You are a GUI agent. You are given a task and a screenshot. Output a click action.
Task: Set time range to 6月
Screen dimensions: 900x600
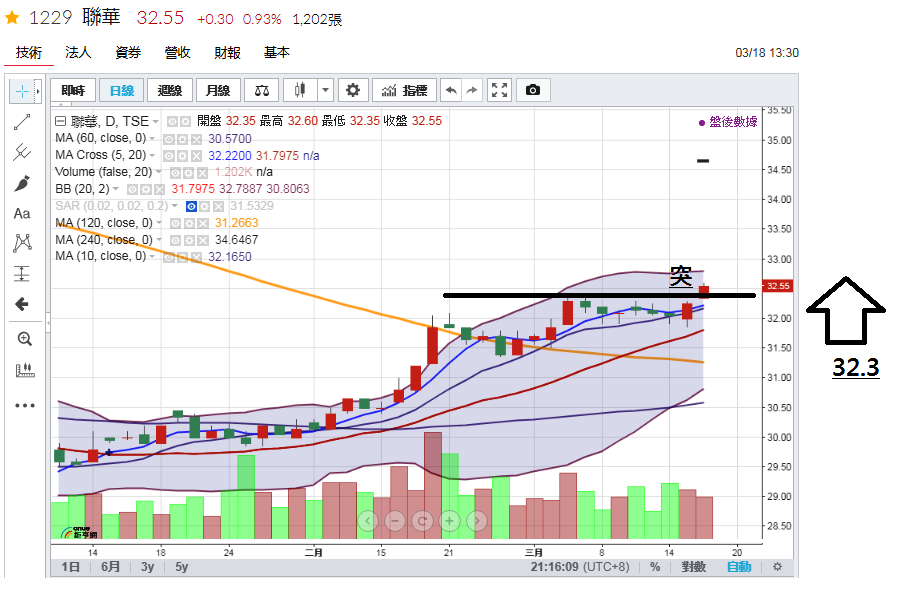pyautogui.click(x=110, y=567)
